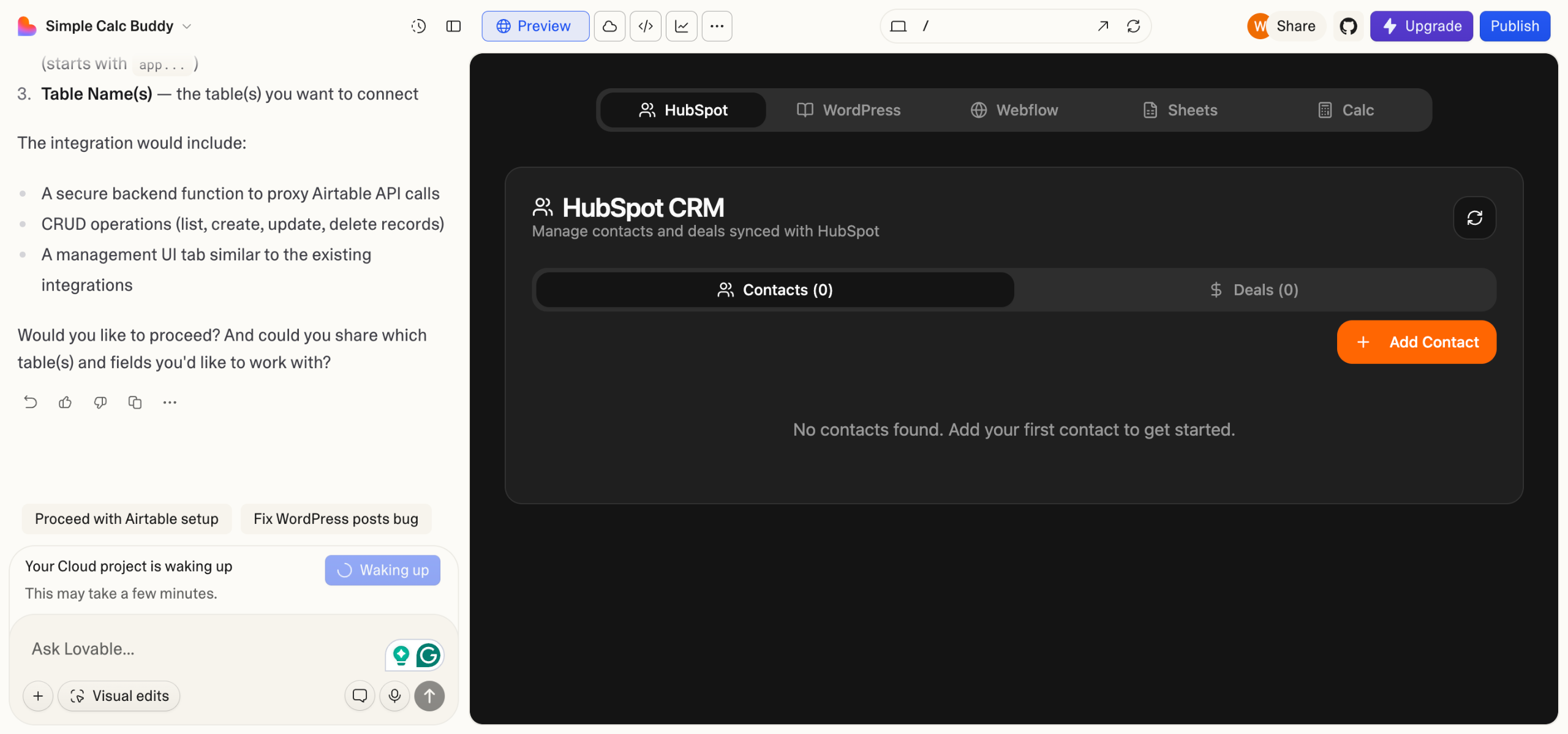Toggle Preview mode button
1568x734 pixels.
535,26
